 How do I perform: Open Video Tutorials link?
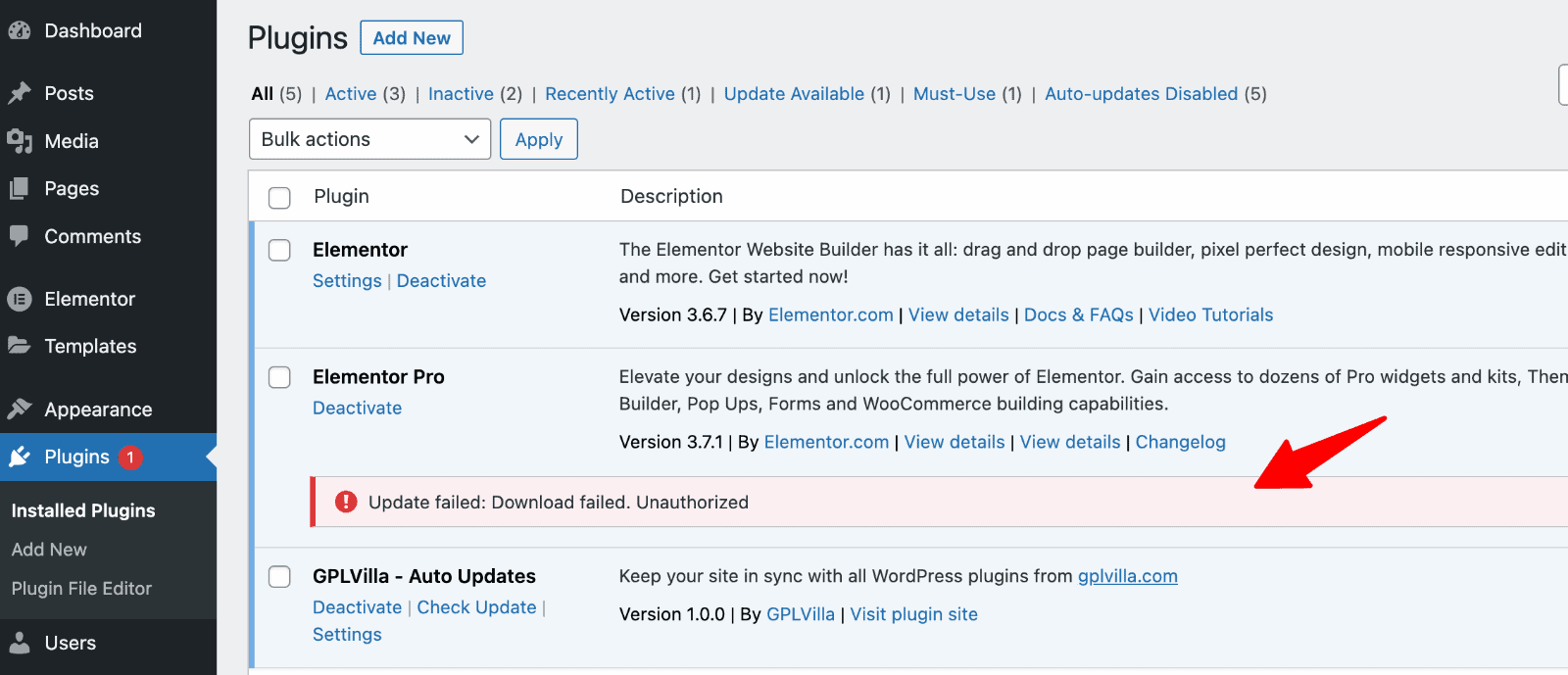[x=1211, y=315]
